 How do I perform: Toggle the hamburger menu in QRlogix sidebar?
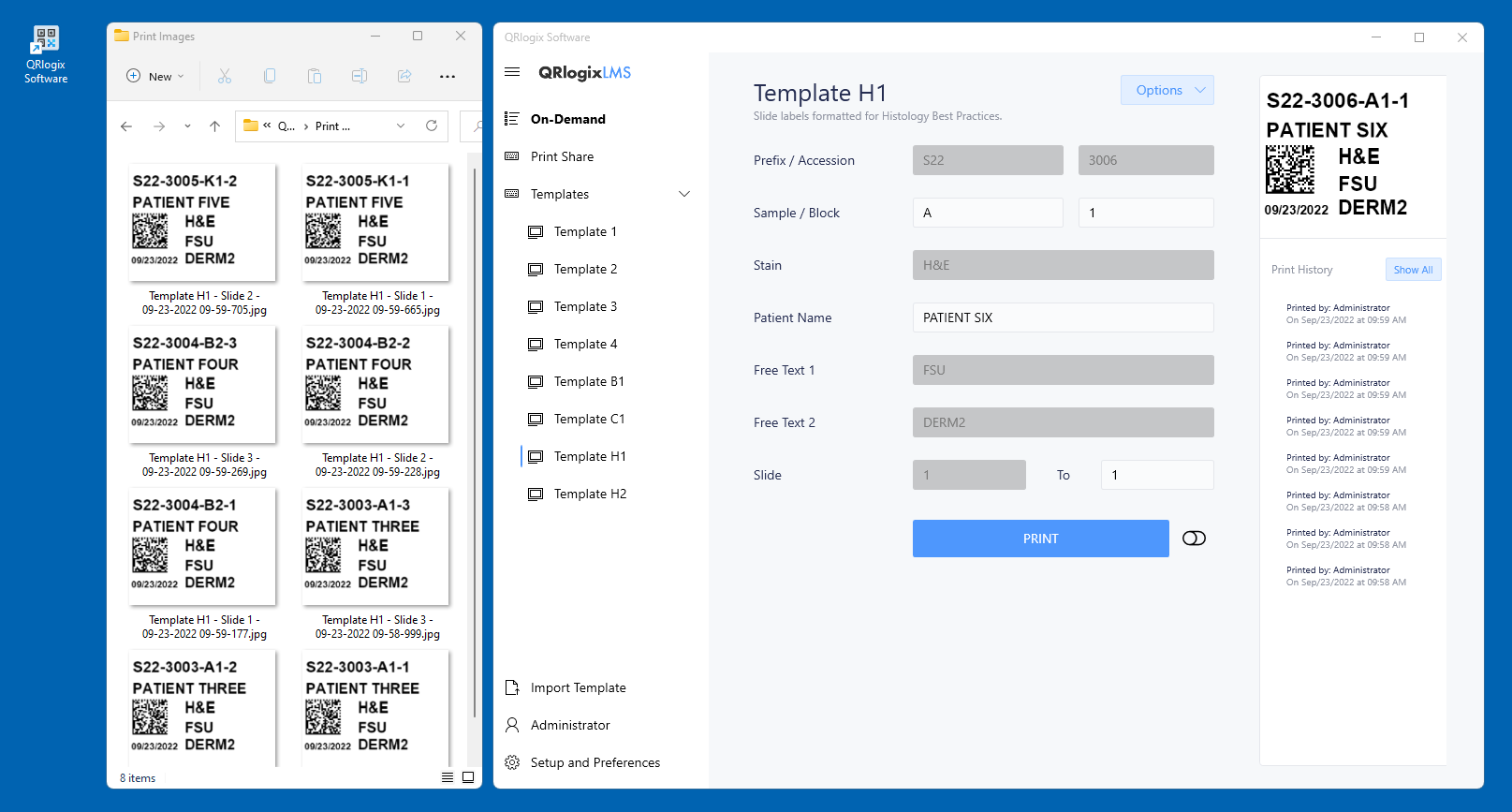tap(512, 72)
